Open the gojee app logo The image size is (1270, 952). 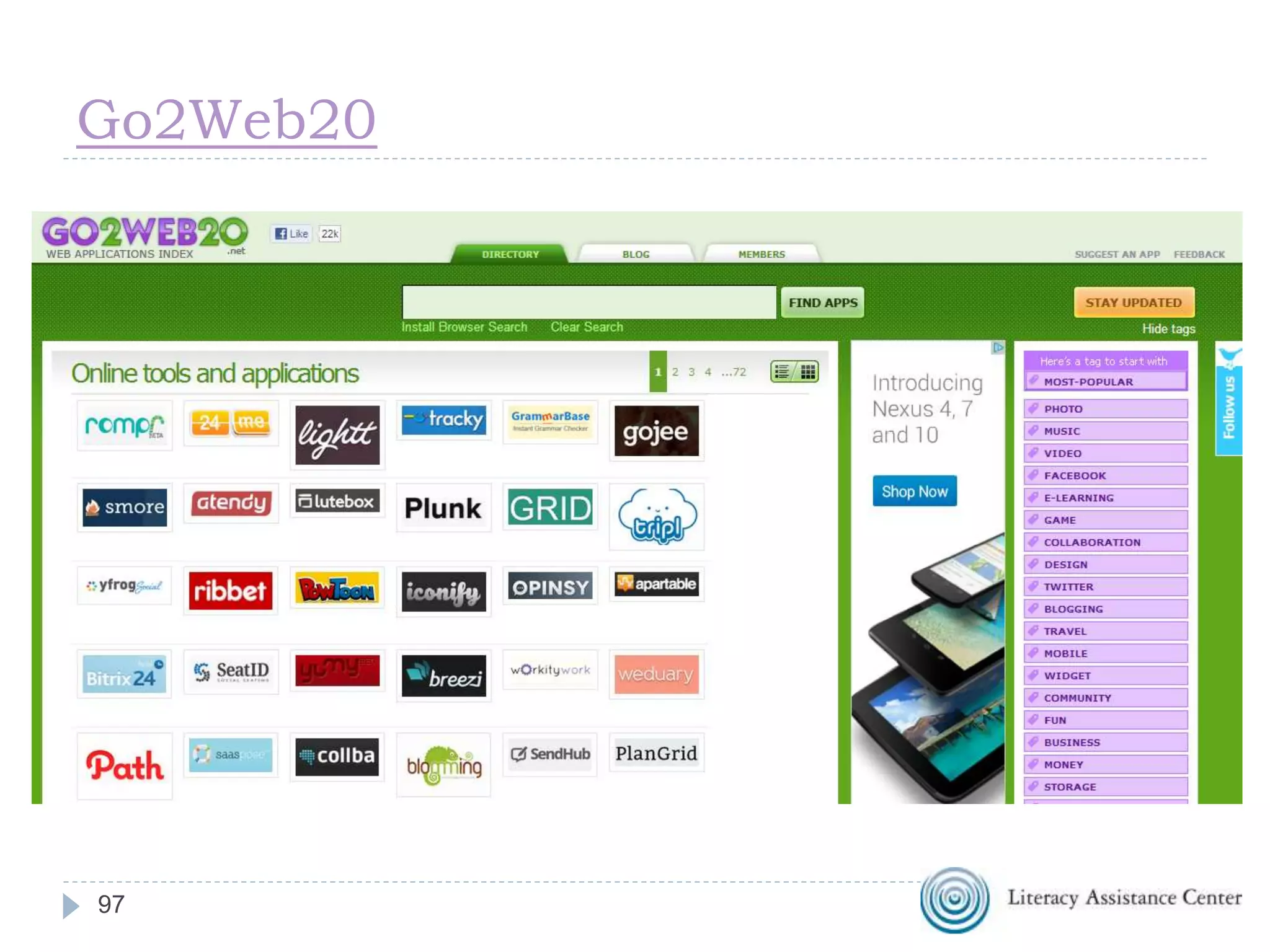657,431
